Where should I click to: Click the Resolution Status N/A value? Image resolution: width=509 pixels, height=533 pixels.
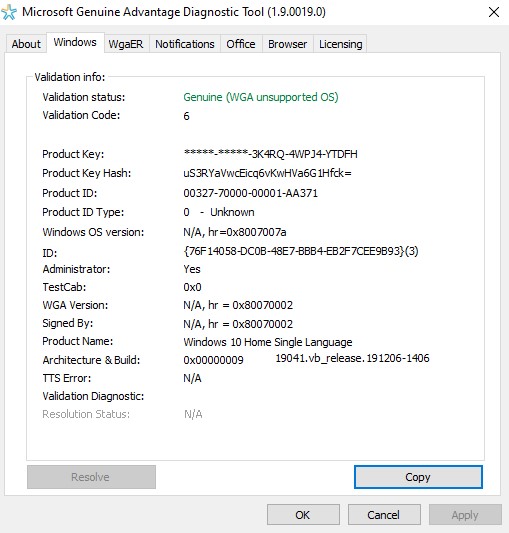point(193,414)
